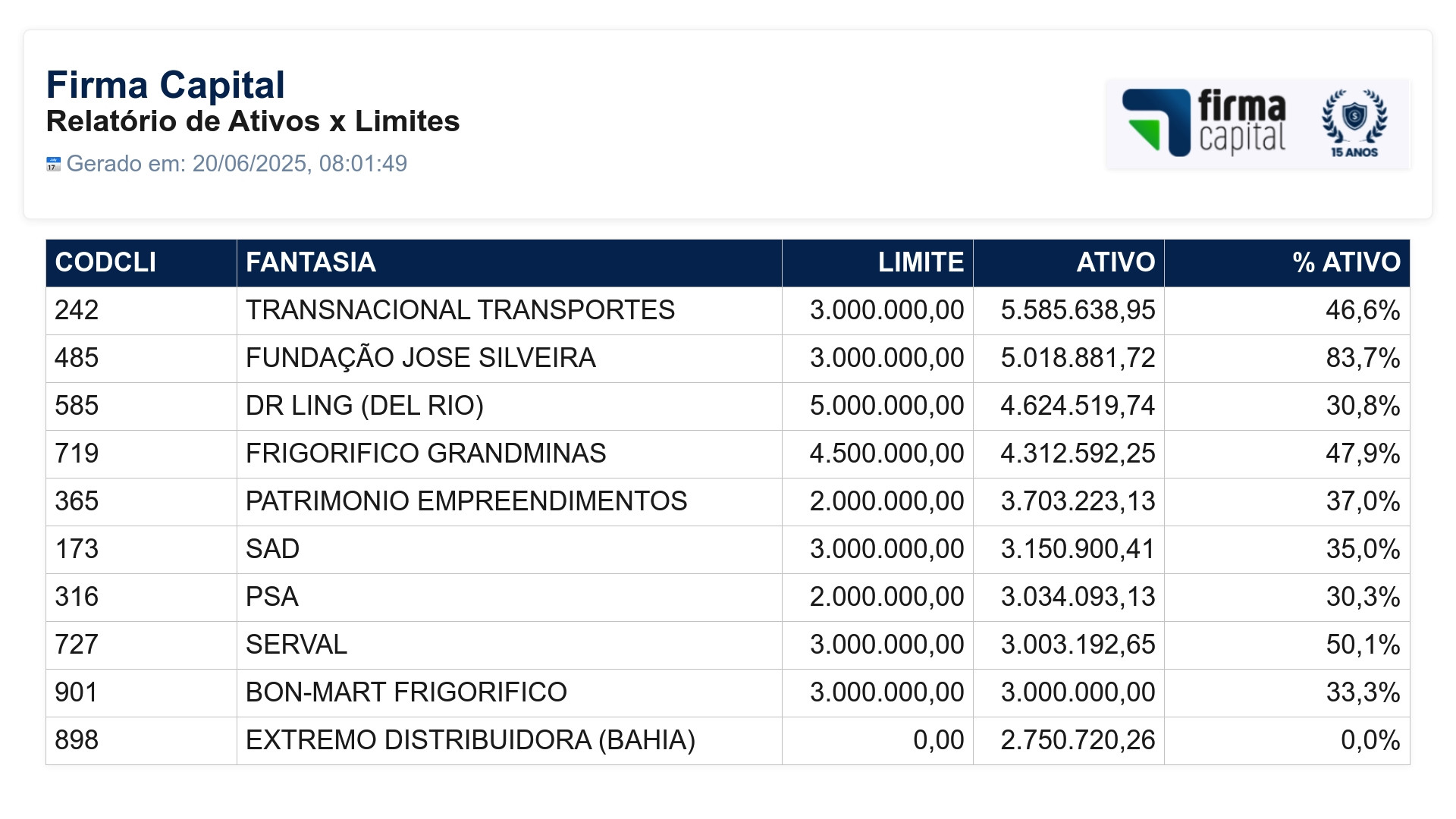Click FUNDAÇÃO JOSE SILVEIRA cell
Screen dimensions: 1456x819
click(x=509, y=358)
